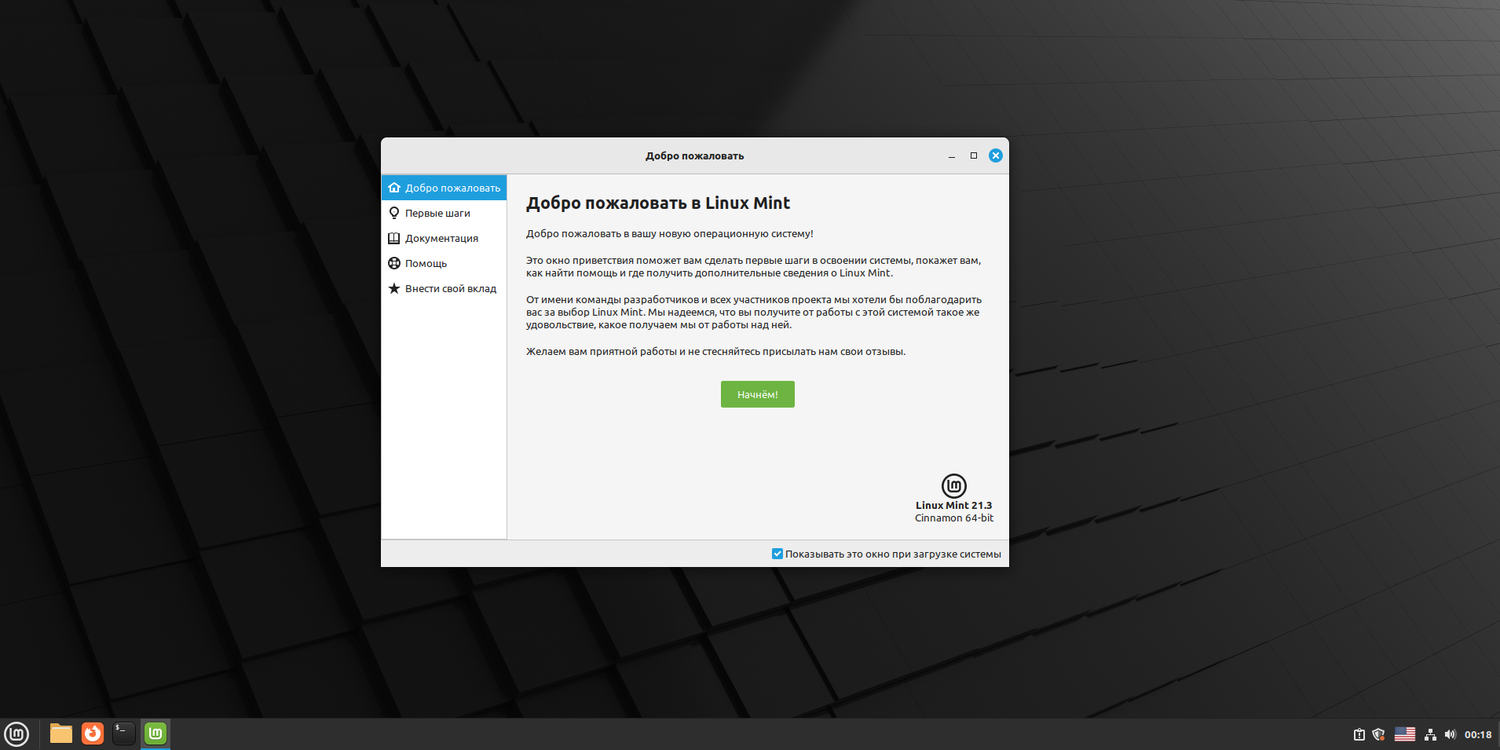Open the calendar from the 00:18 clock
Viewport: 1500px width, 750px height.
point(1478,734)
